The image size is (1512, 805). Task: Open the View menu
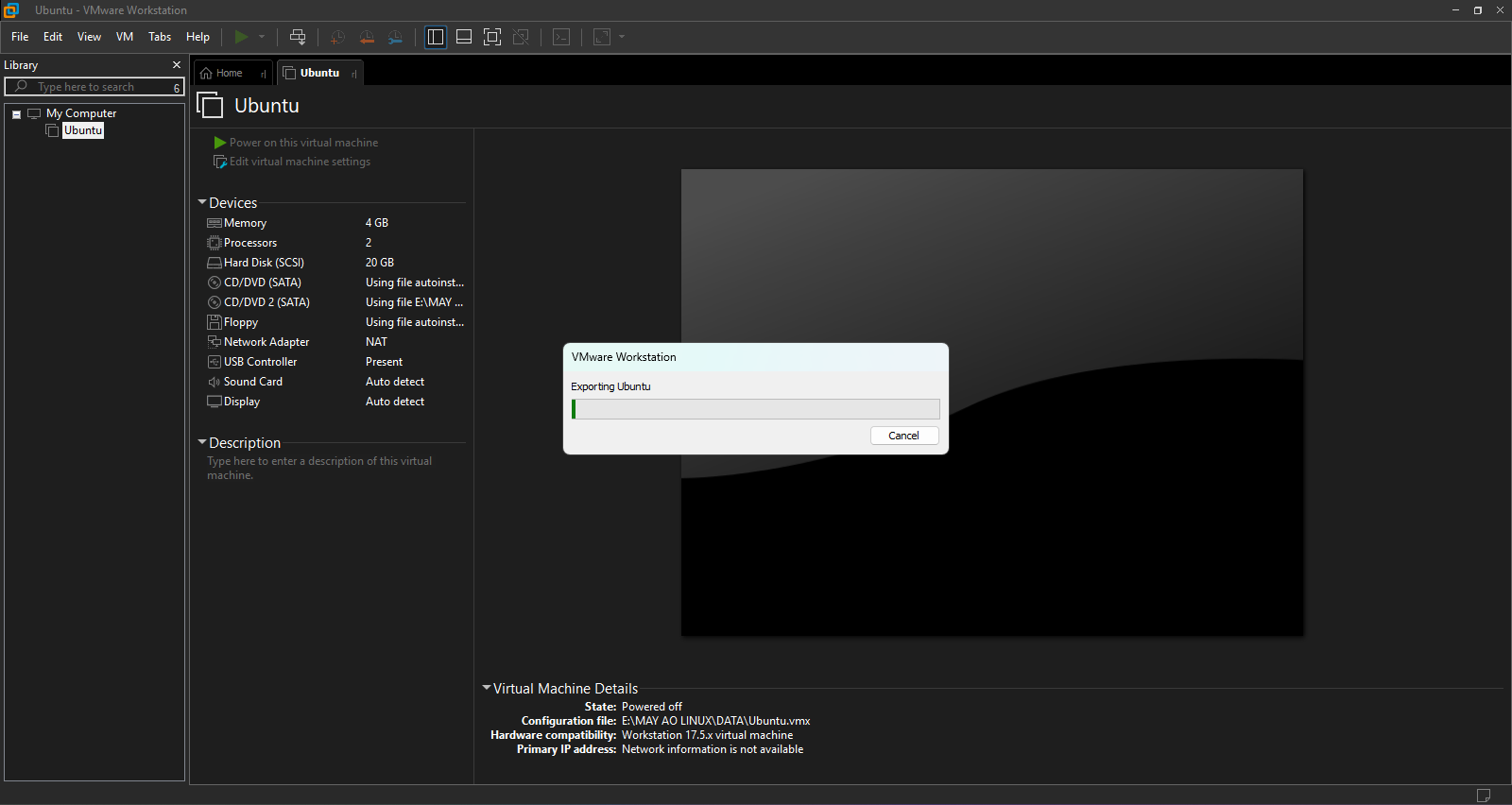coord(89,37)
